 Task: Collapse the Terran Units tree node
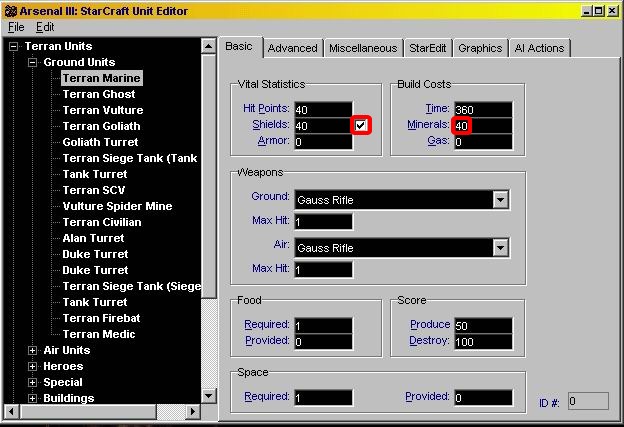[14, 47]
